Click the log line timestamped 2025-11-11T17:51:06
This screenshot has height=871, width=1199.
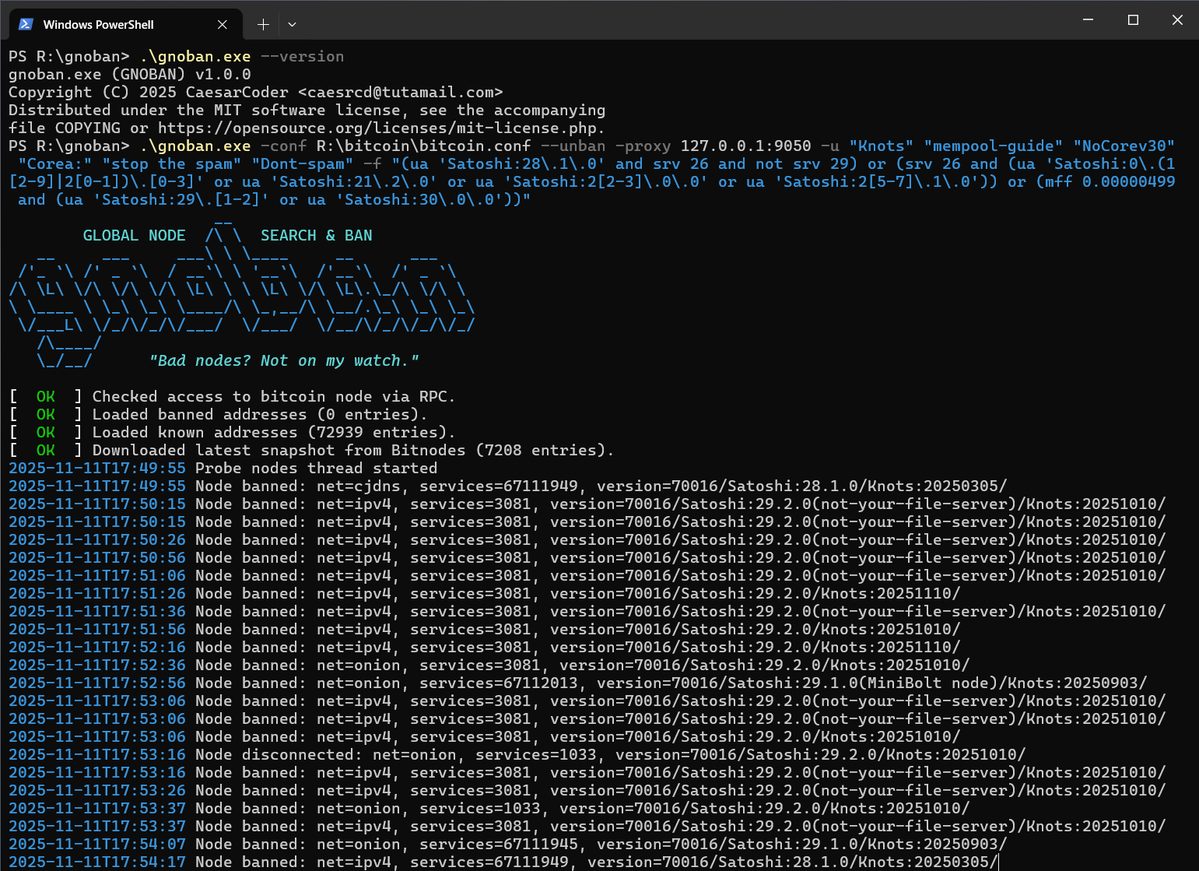pos(587,576)
